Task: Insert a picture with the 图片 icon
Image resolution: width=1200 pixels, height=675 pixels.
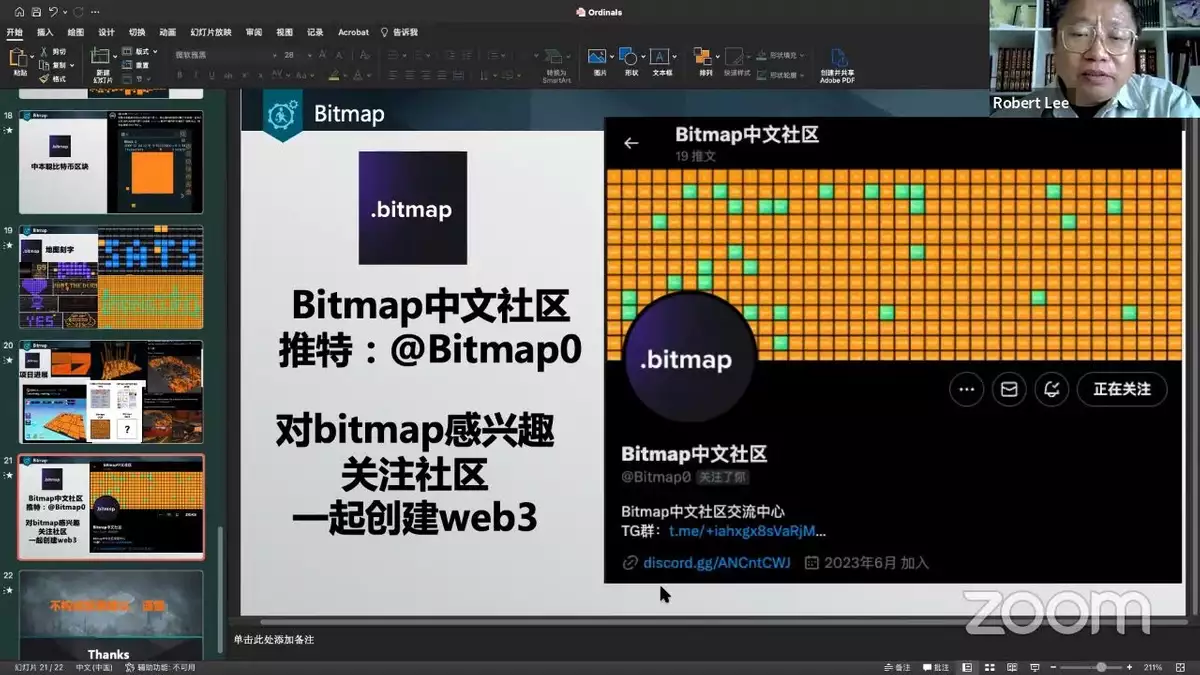Action: pyautogui.click(x=597, y=56)
